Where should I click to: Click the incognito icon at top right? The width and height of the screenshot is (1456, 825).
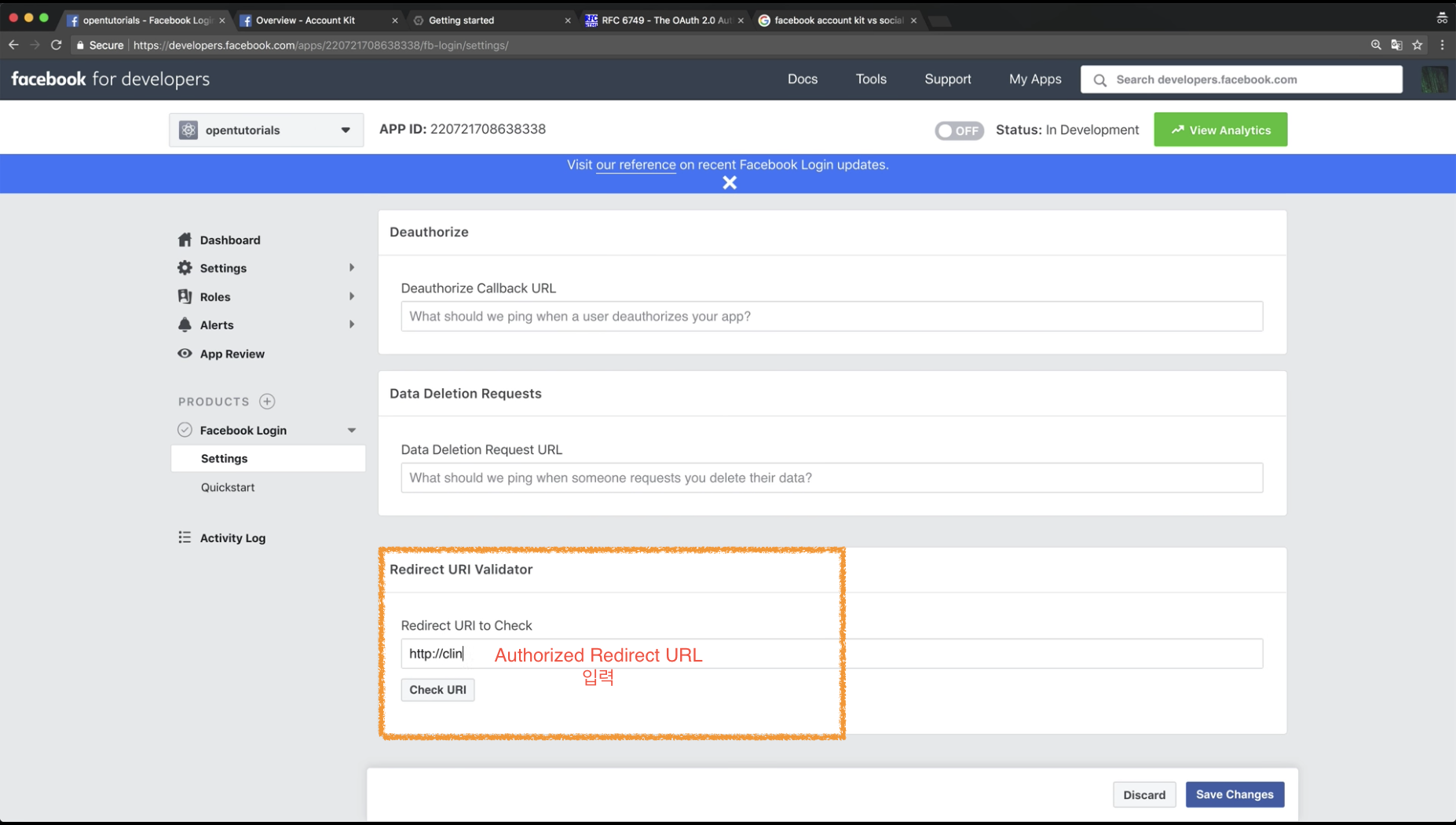pos(1442,18)
